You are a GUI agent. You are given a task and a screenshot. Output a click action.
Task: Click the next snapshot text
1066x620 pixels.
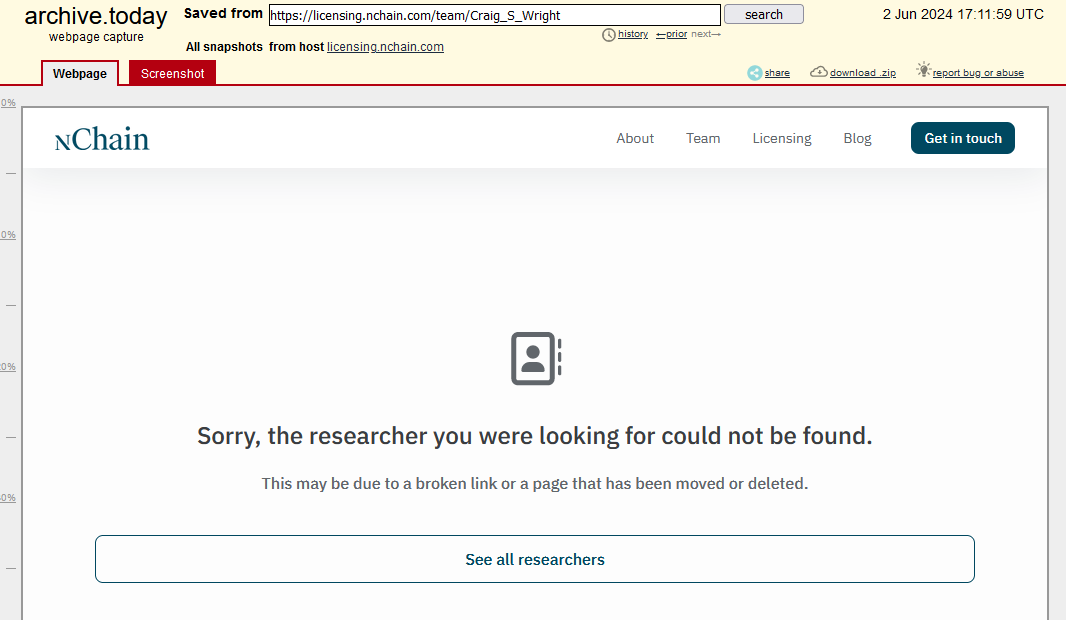706,34
